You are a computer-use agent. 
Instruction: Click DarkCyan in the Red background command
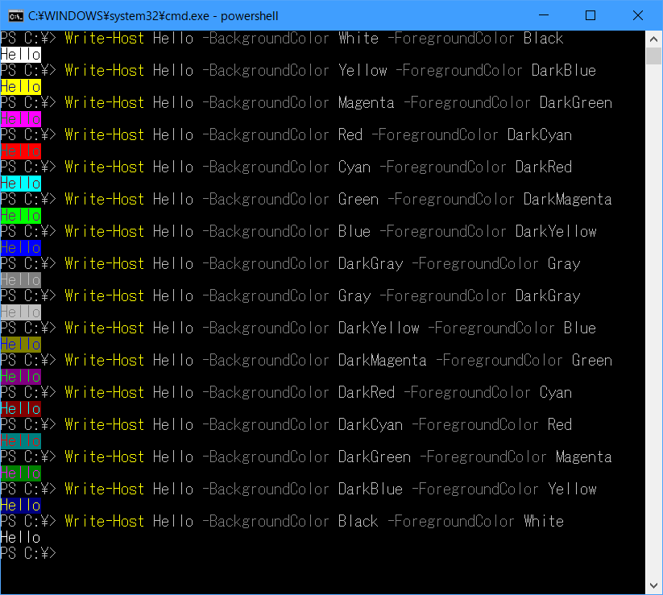[x=540, y=135]
